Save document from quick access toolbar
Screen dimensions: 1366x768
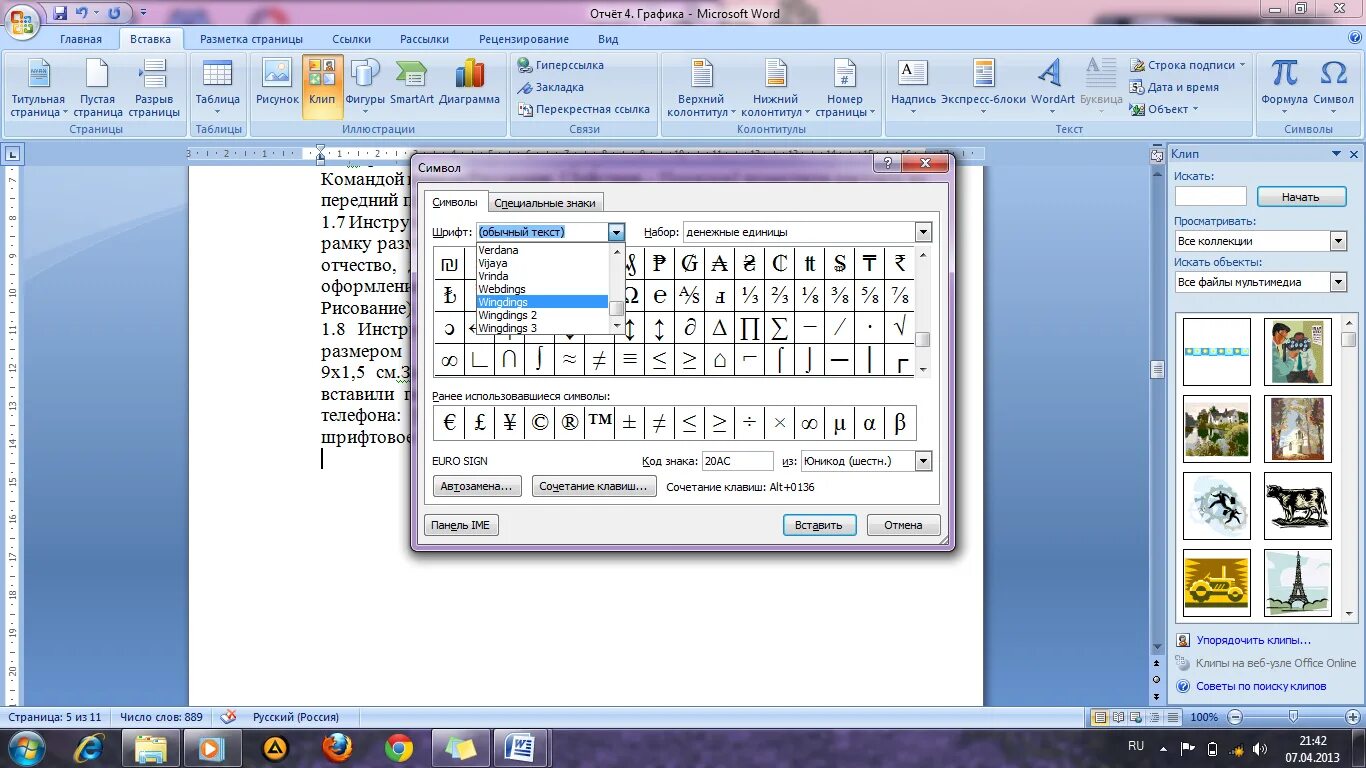(60, 13)
